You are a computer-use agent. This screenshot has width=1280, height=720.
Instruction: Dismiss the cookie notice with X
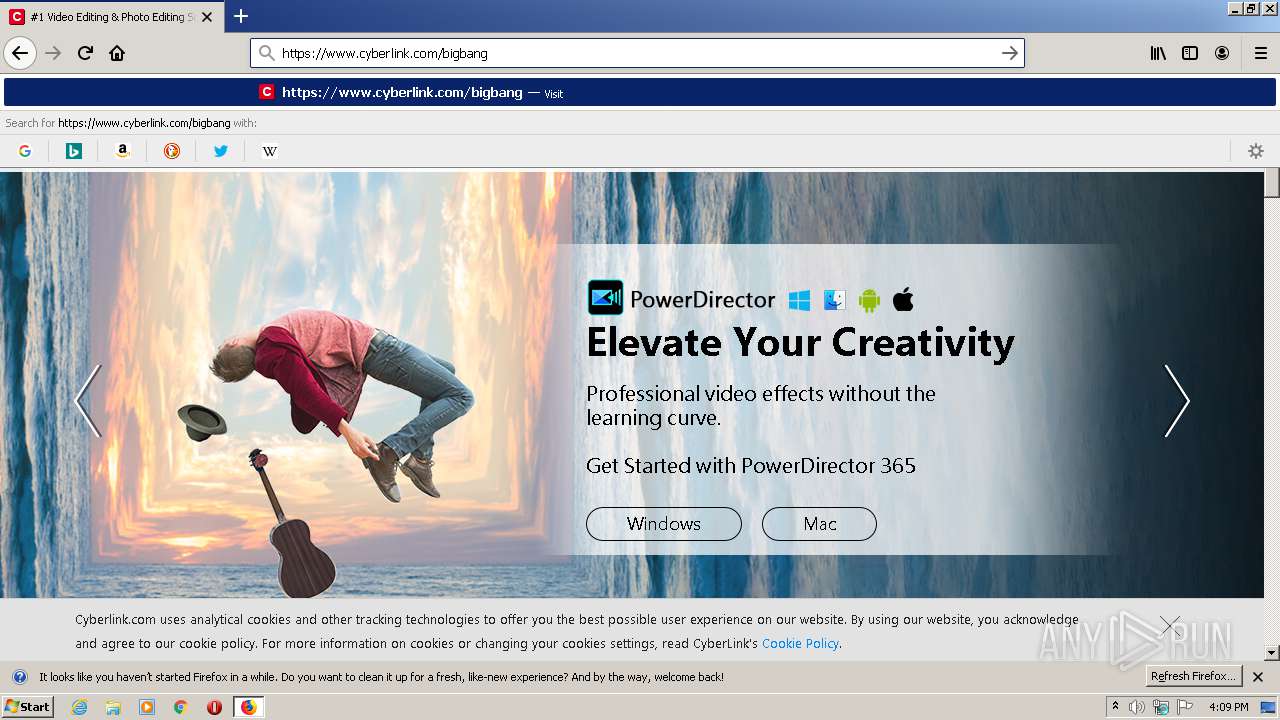point(1171,626)
